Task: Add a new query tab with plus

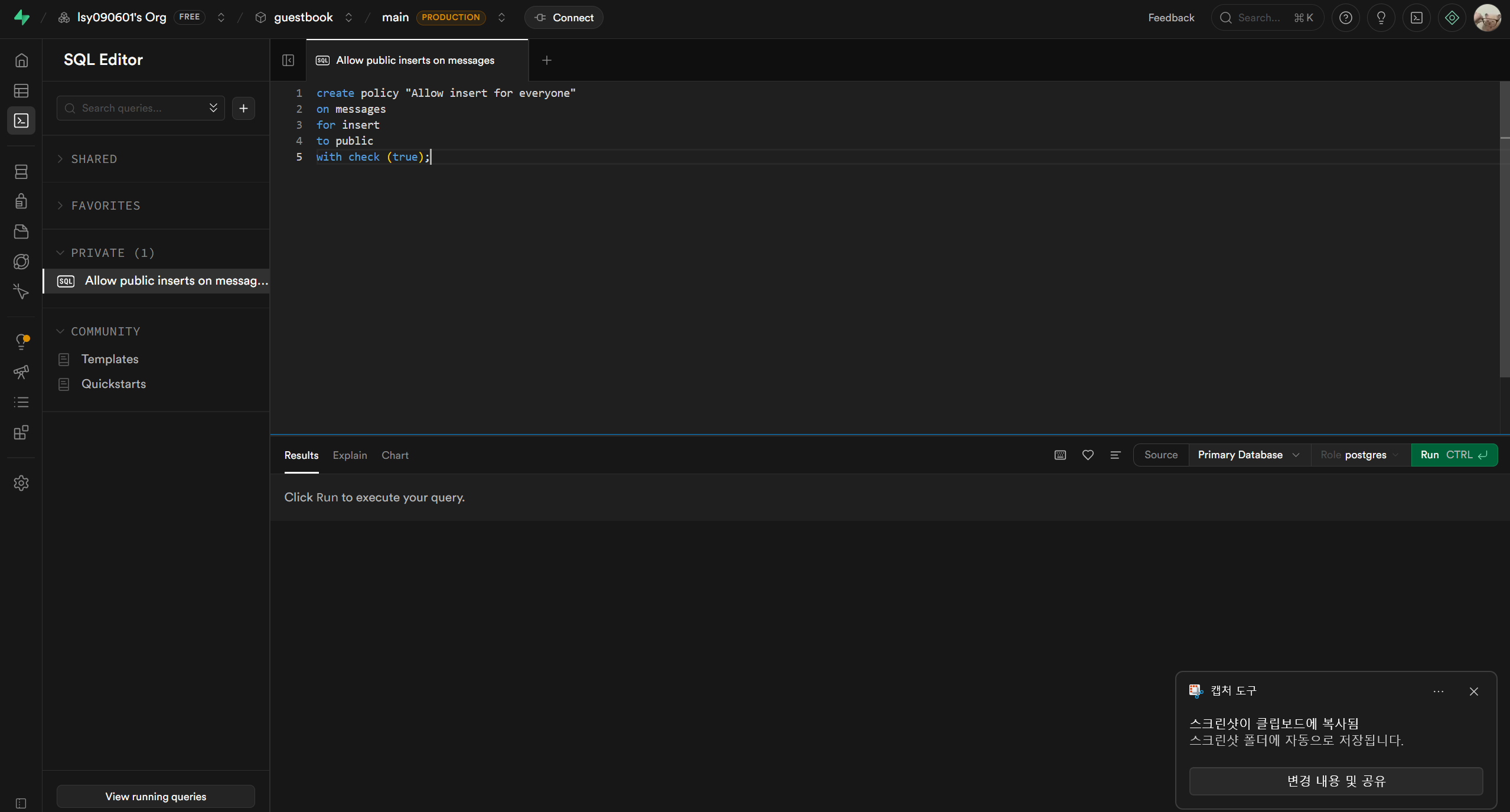Action: tap(547, 60)
